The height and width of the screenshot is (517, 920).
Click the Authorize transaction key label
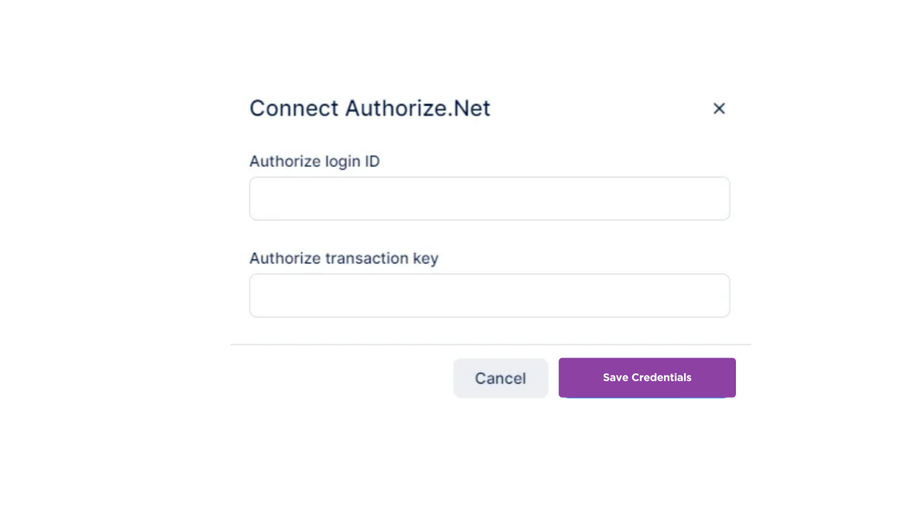(x=343, y=258)
